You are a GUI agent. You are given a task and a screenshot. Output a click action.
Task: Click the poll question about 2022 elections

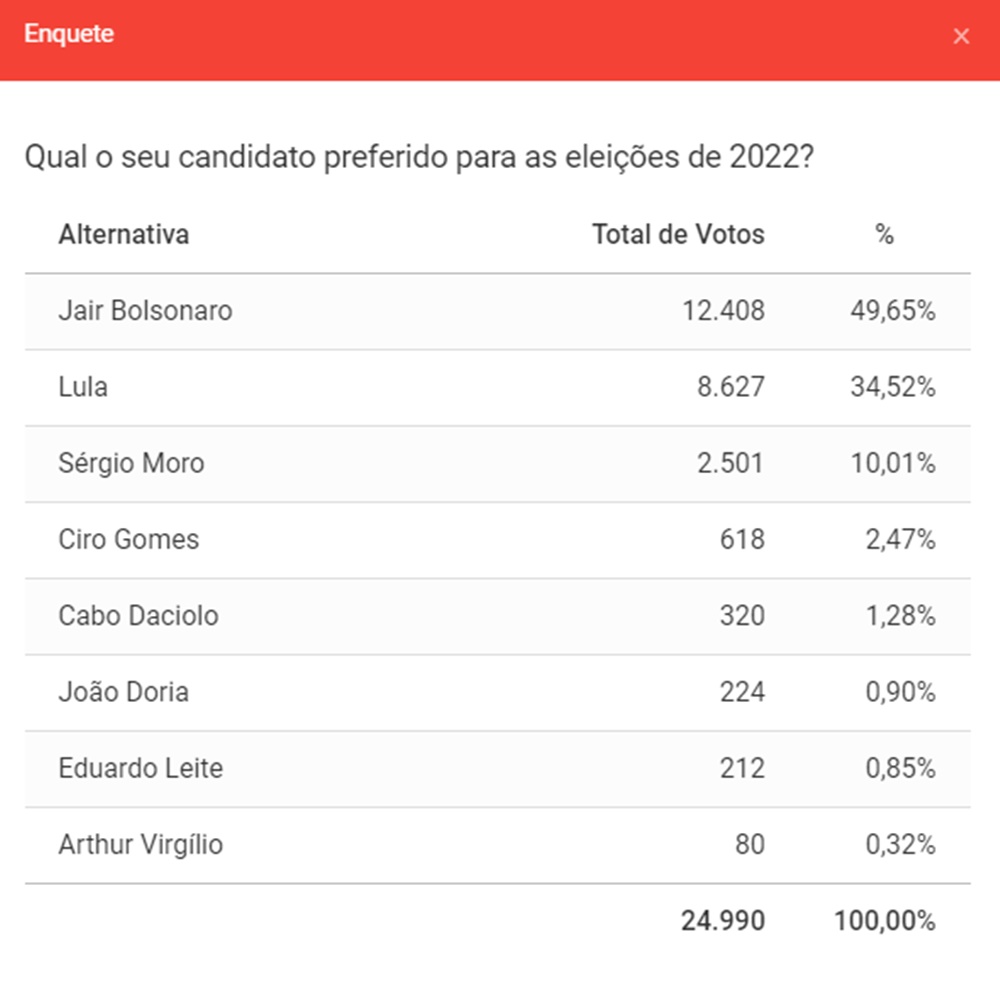415,158
